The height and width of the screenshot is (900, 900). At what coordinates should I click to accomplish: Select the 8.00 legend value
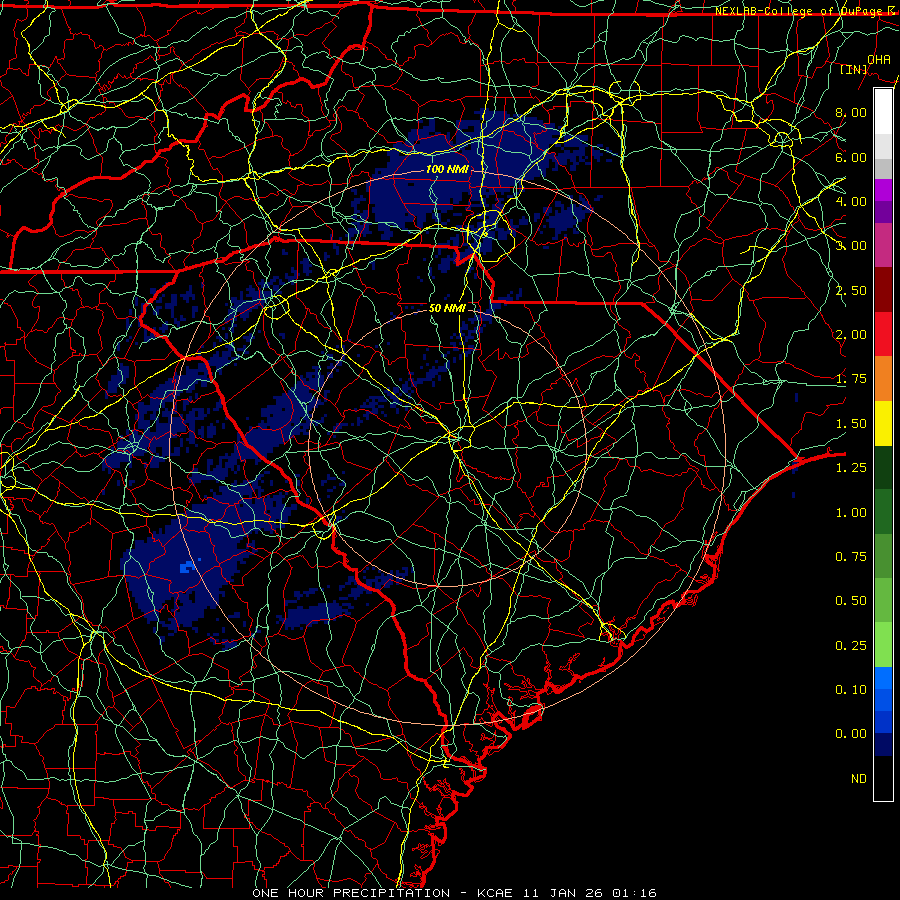click(851, 112)
